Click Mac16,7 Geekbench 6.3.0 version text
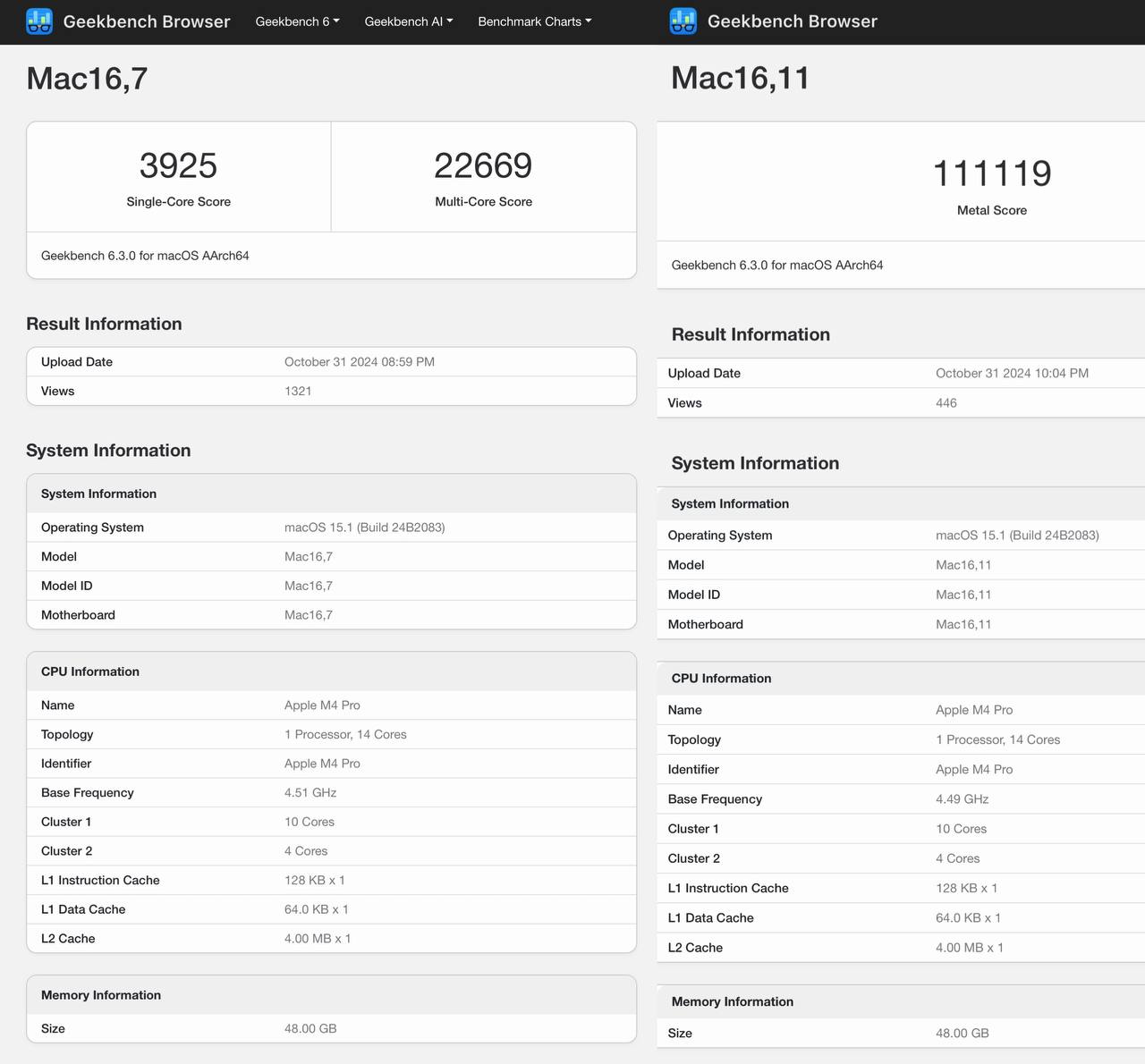This screenshot has height=1064, width=1145. click(145, 256)
